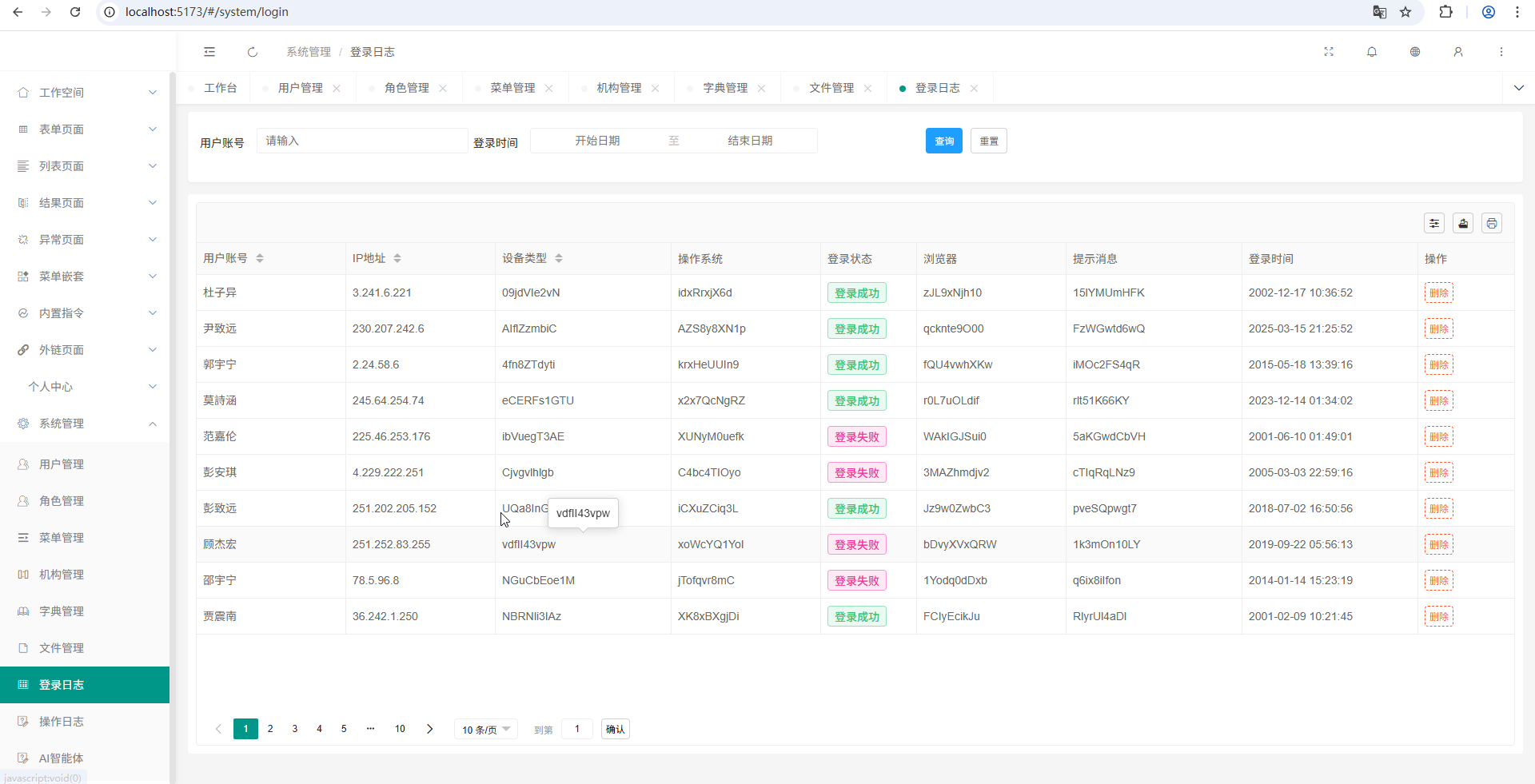
Task: Click the refresh page icon beside breadcrumb
Action: click(253, 52)
